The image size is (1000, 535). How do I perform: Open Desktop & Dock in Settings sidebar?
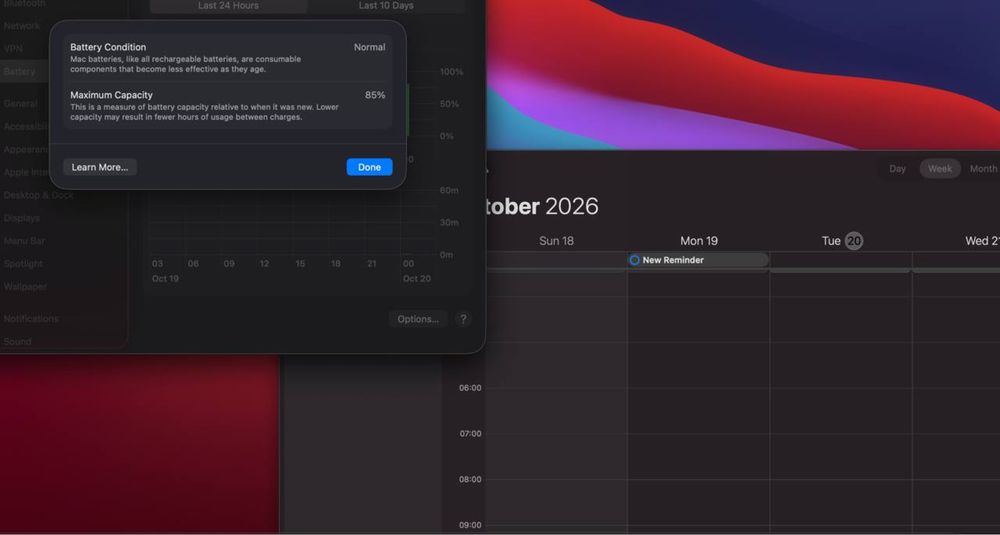click(38, 195)
